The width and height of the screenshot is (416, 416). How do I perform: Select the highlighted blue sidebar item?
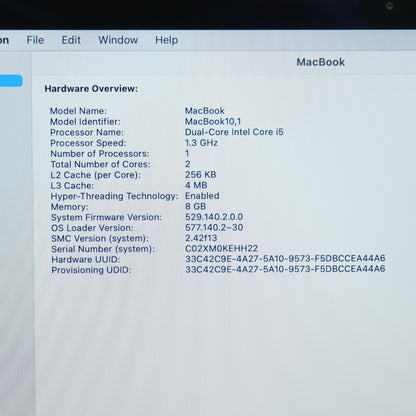11,81
